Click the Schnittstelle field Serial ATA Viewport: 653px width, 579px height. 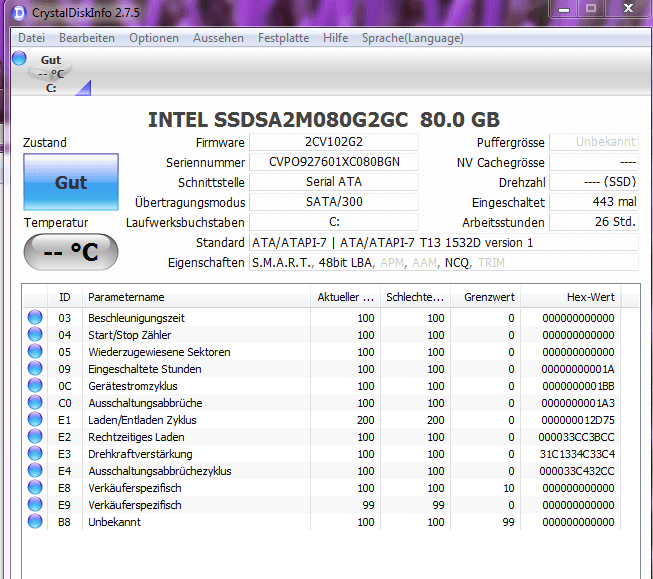[334, 182]
